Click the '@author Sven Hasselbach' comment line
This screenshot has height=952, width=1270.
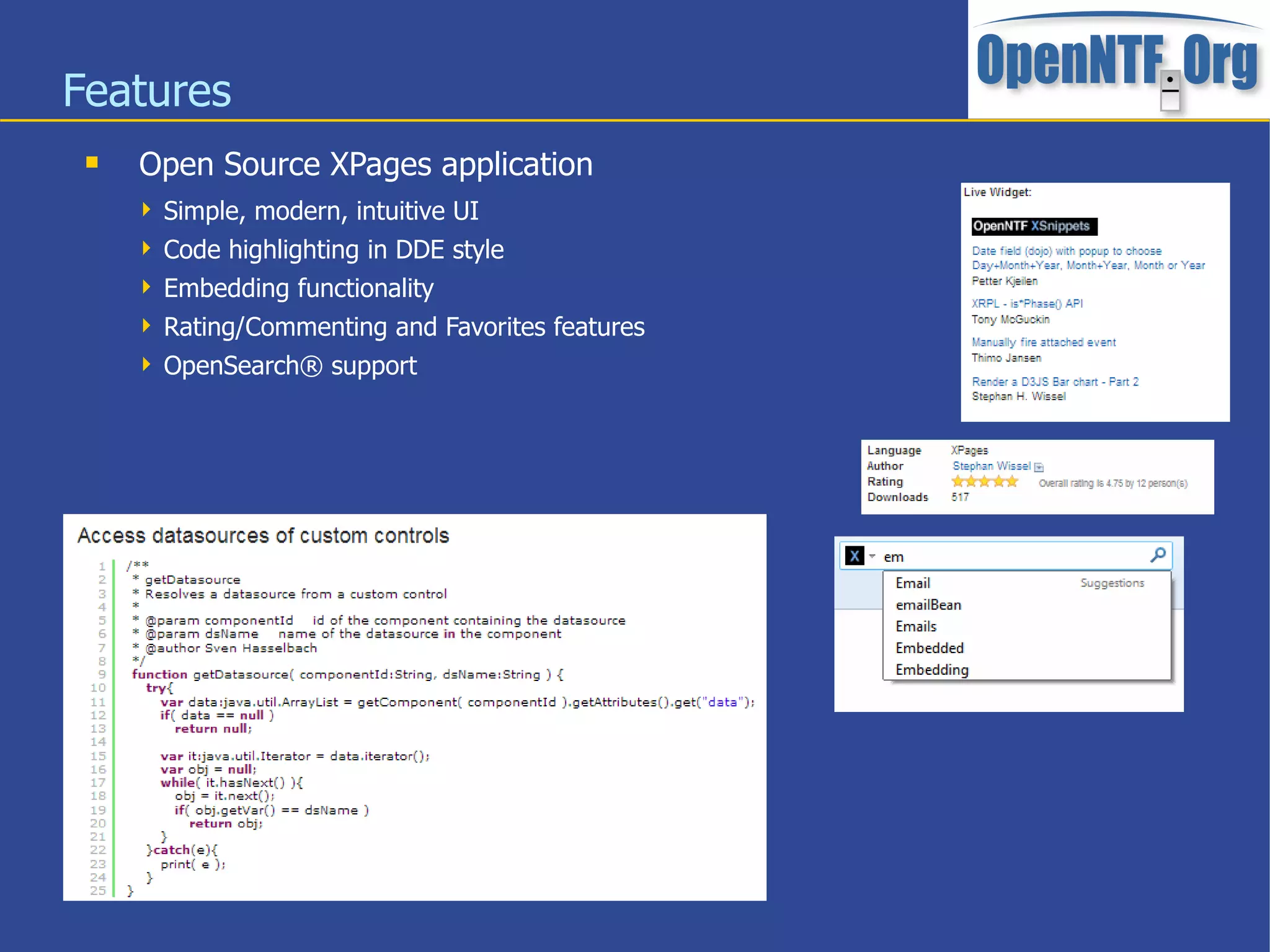point(224,648)
